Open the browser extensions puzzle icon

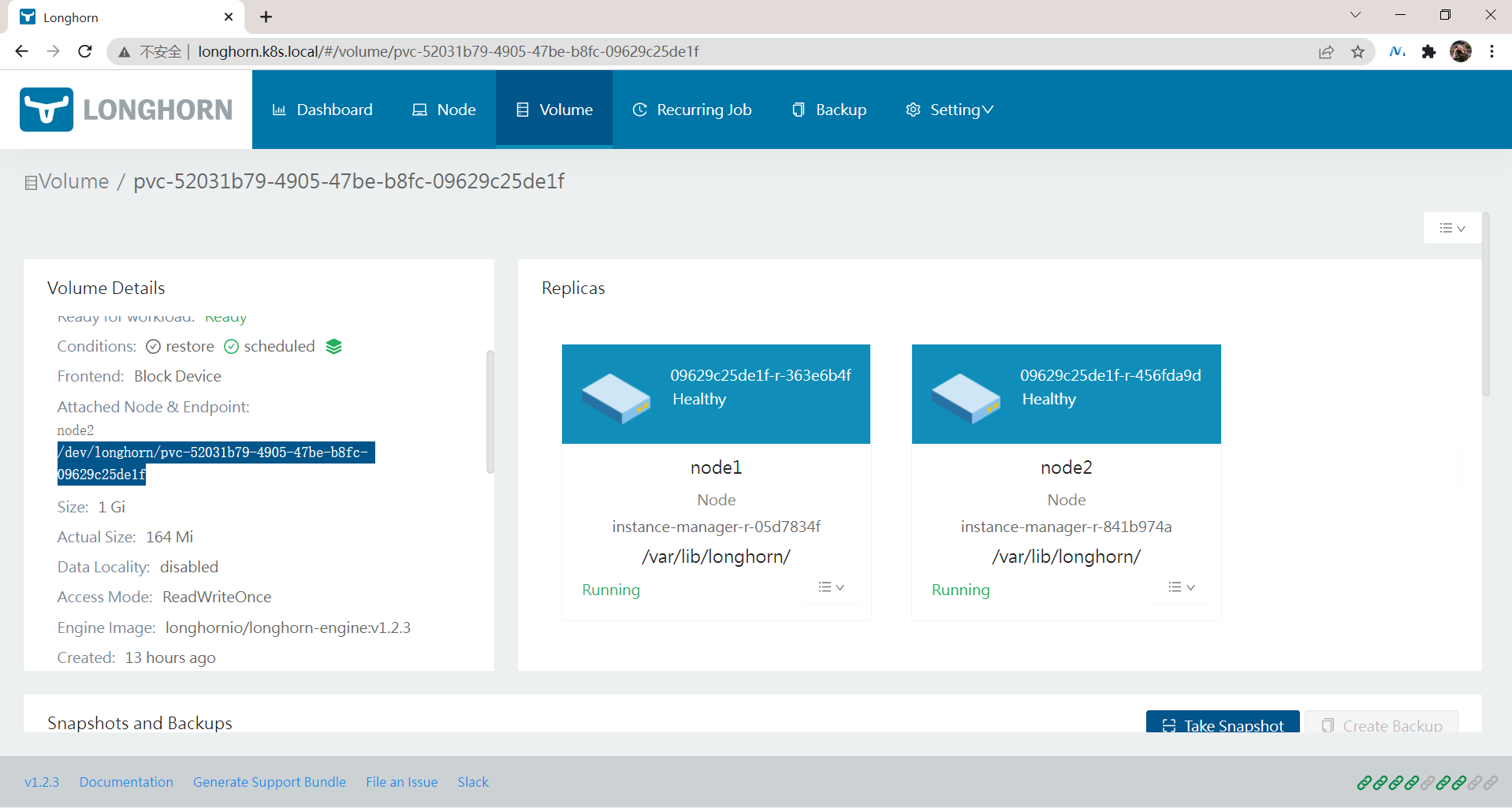click(1428, 52)
